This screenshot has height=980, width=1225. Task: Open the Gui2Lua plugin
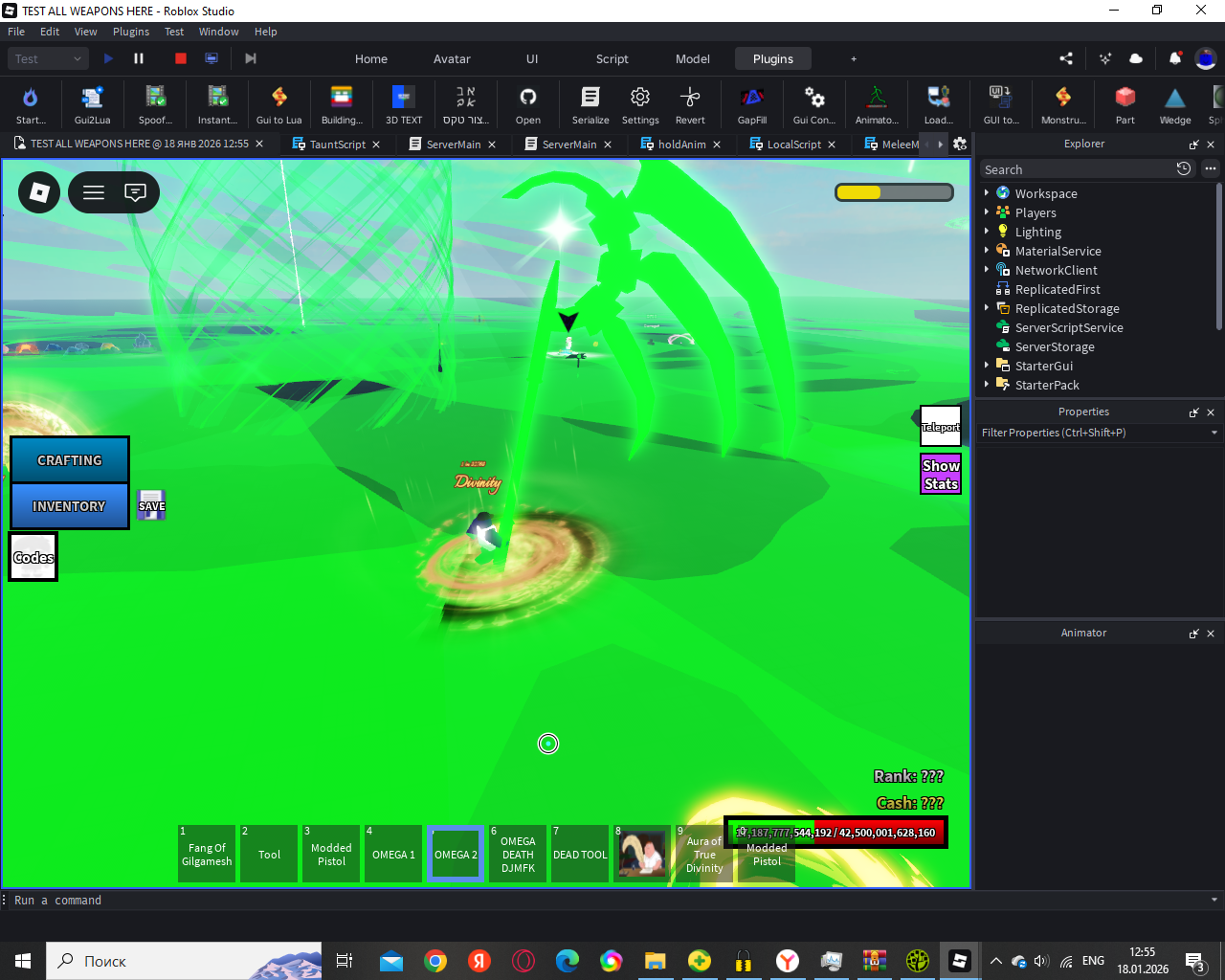click(x=92, y=105)
